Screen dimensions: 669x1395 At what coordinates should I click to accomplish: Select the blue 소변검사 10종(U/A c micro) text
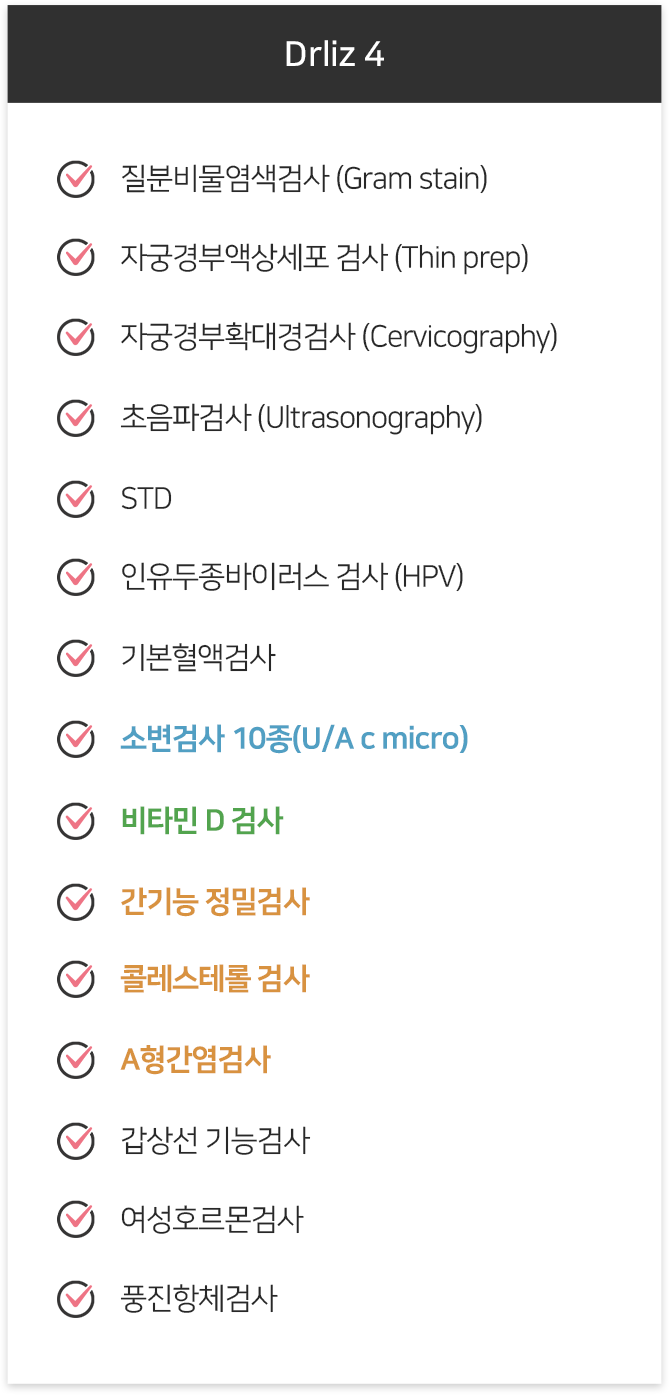pos(294,739)
